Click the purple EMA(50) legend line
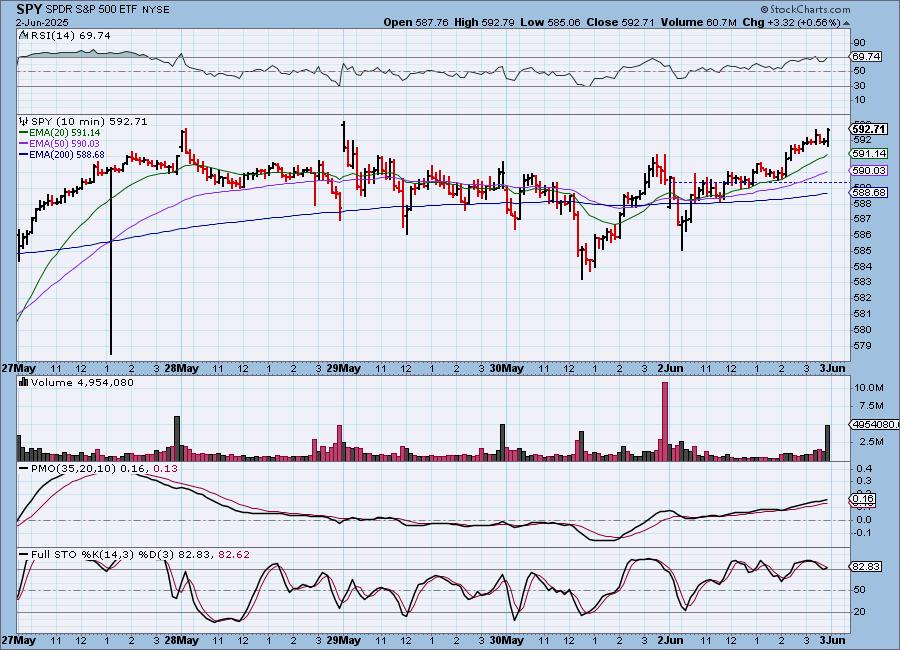Image resolution: width=900 pixels, height=650 pixels. (x=24, y=144)
